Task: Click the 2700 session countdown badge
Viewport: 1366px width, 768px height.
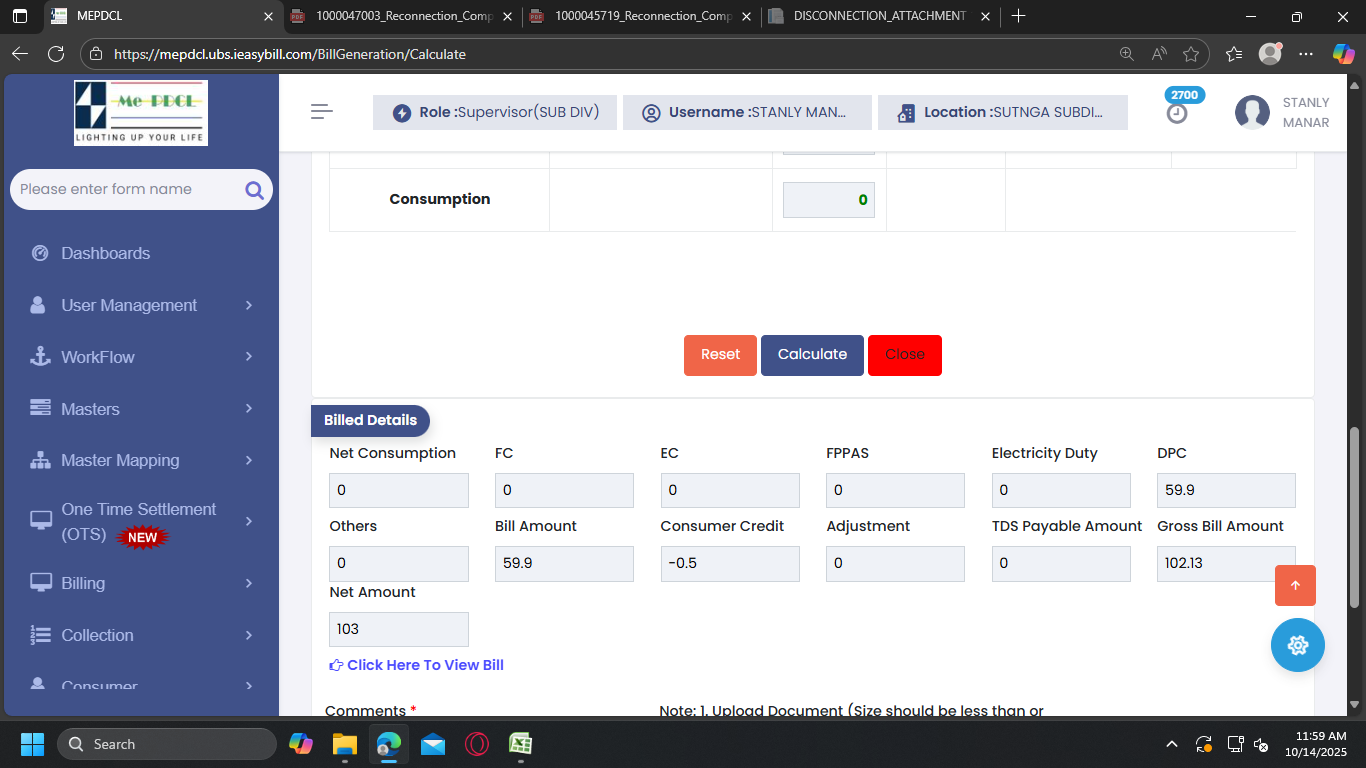Action: [1184, 94]
